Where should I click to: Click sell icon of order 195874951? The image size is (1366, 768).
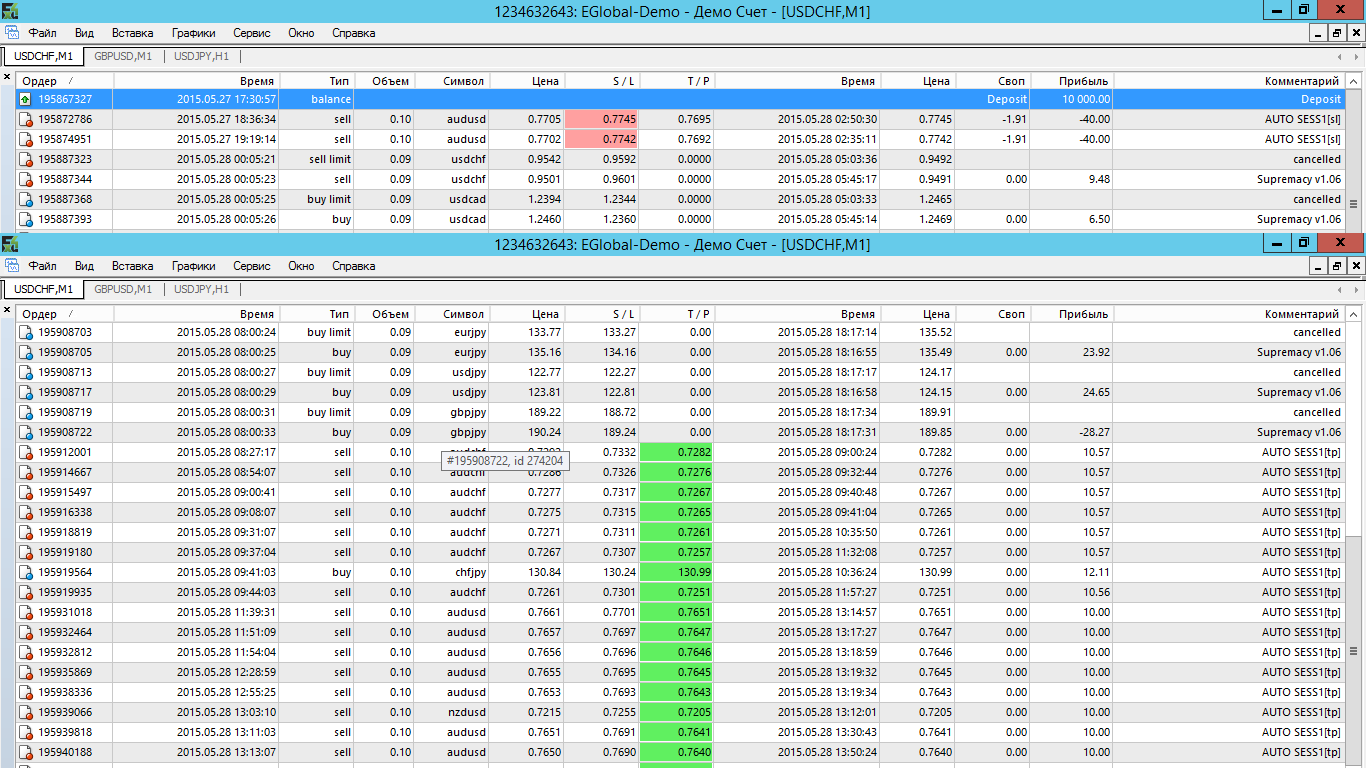pos(26,139)
